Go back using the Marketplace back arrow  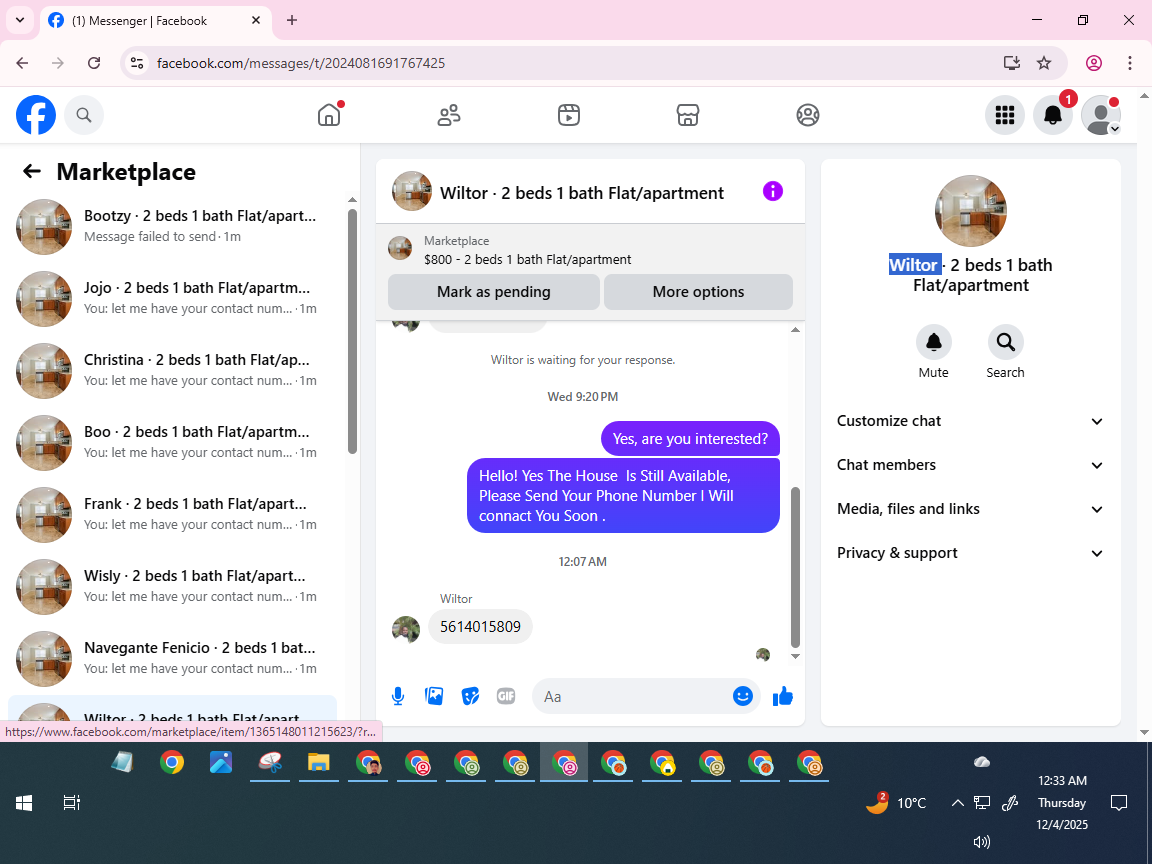pos(32,171)
